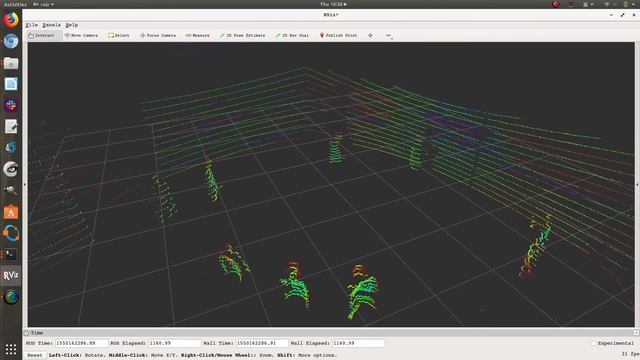Click the clock in the top bar
Image resolution: width=640 pixels, height=360 pixels.
(333, 4)
